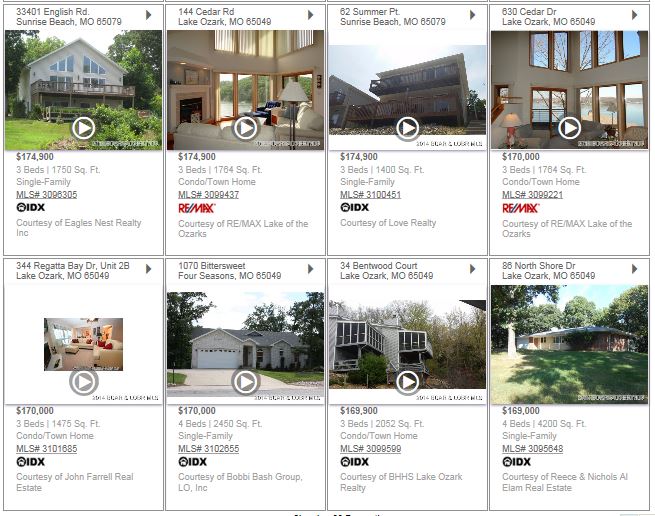Click IDX logo on 34 Bentwood Court

click(x=355, y=462)
